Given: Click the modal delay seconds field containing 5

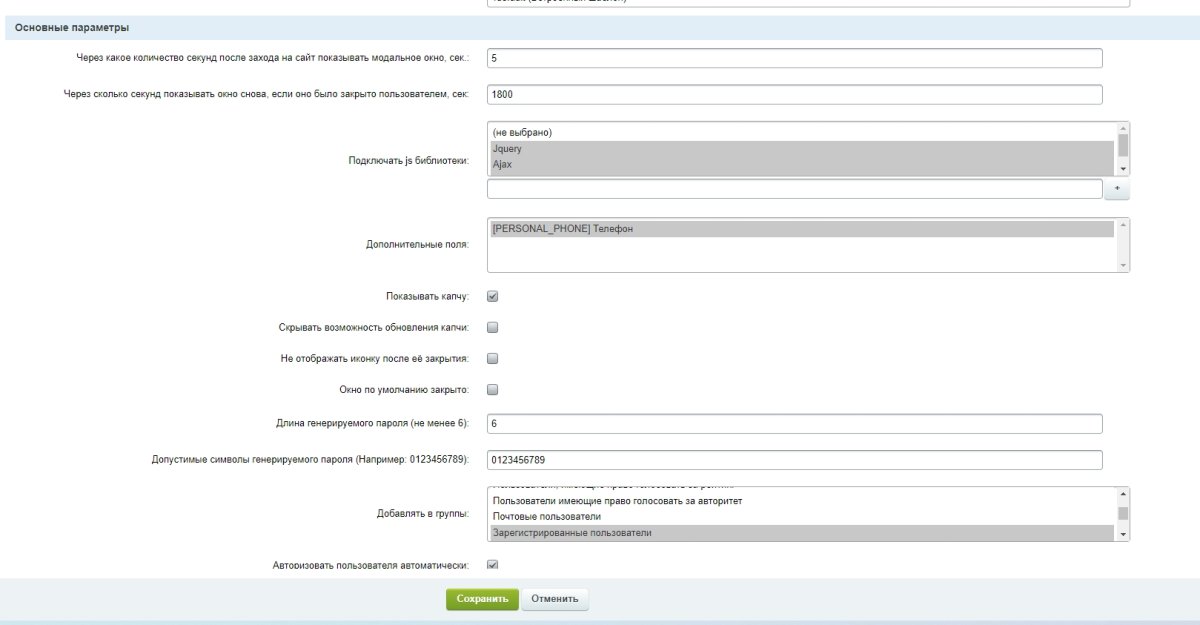Looking at the screenshot, I should coord(794,58).
